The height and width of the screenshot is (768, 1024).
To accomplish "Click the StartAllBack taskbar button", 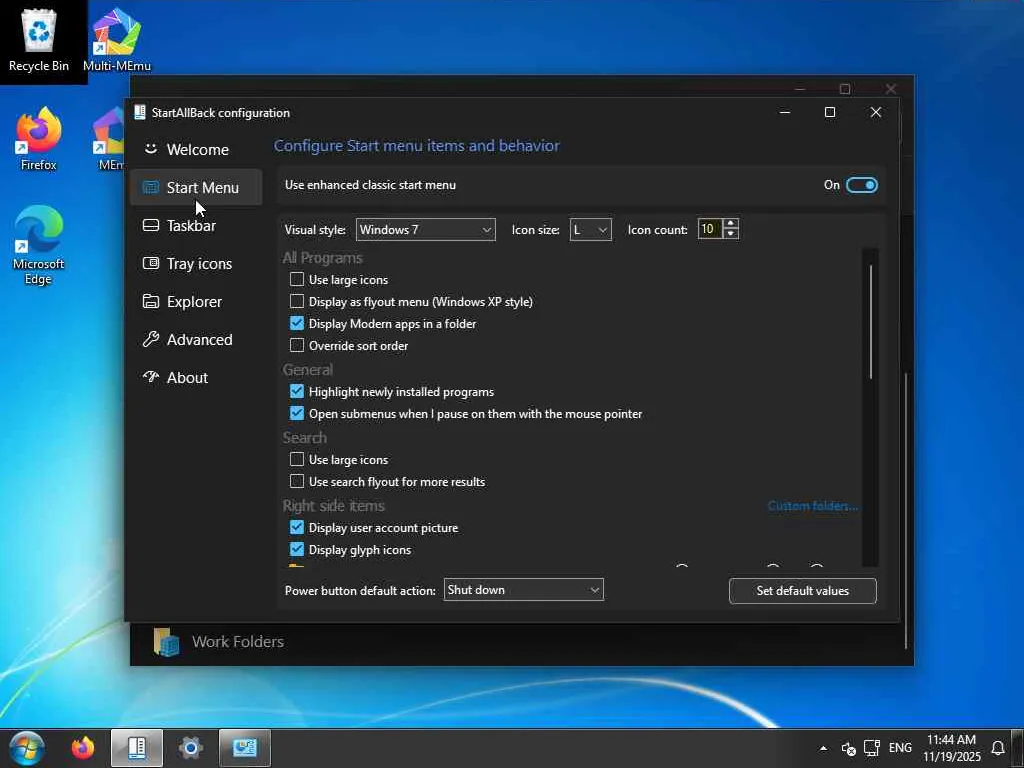I will [x=136, y=748].
